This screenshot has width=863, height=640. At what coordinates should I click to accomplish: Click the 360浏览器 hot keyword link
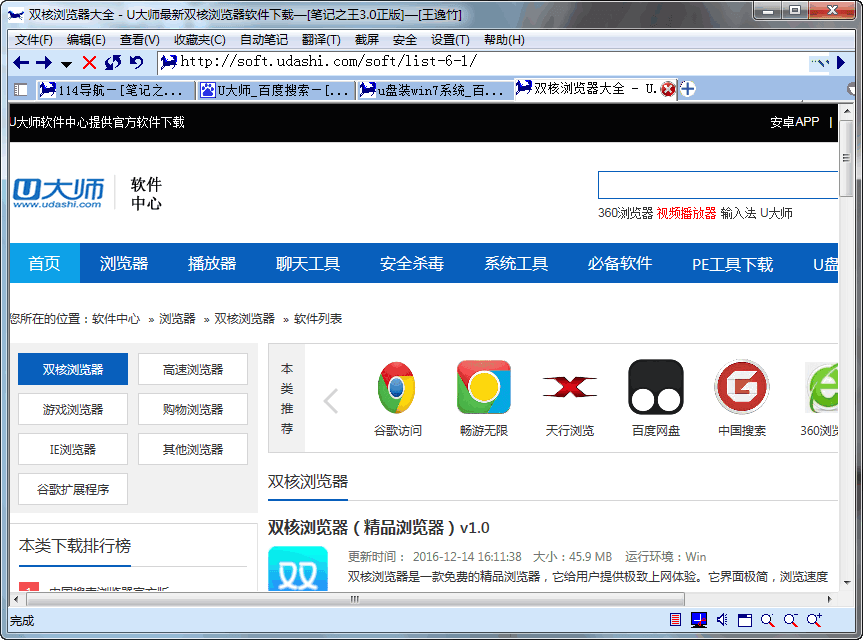(x=625, y=213)
